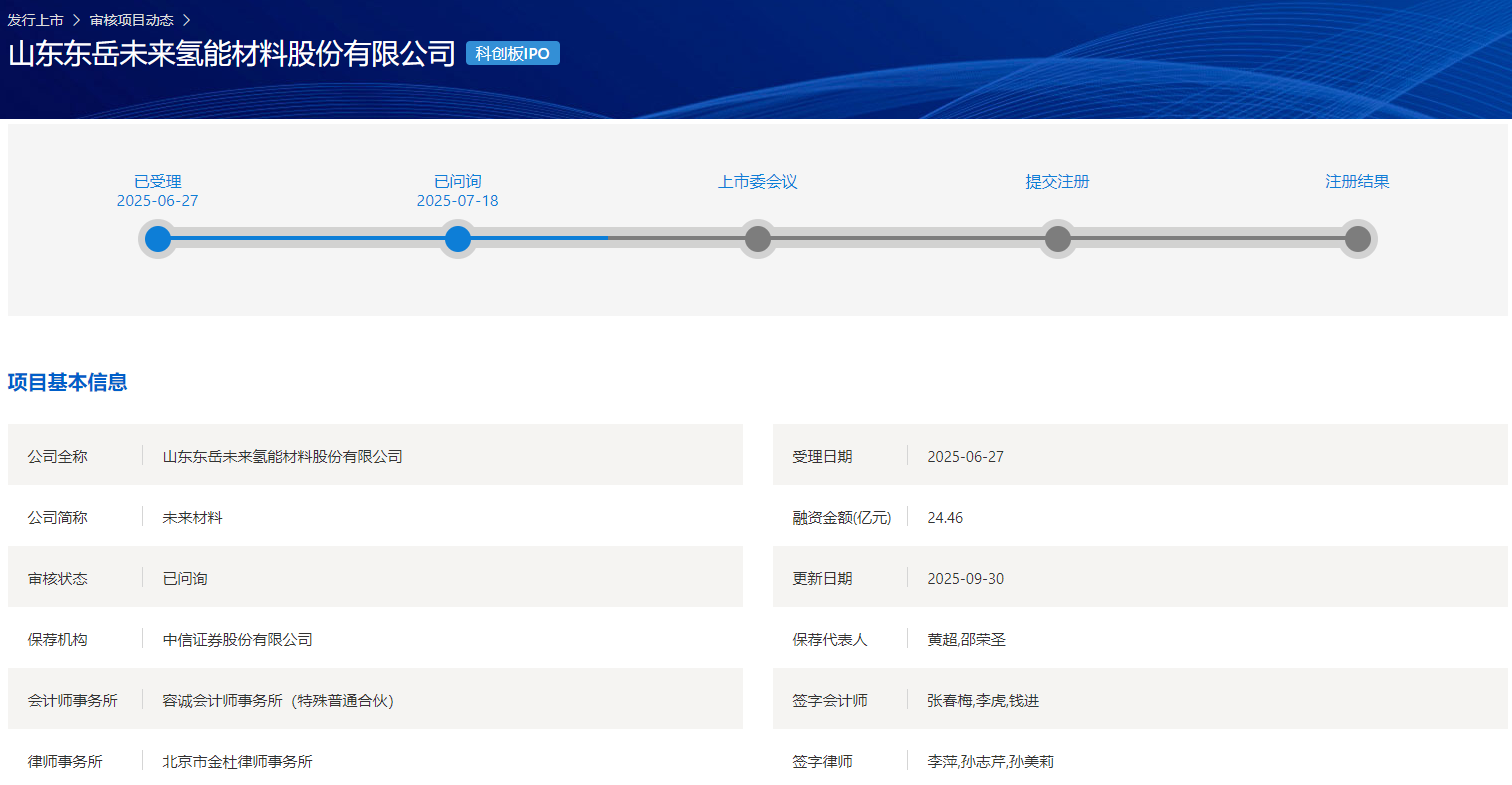Click the 2025-07-18 date under 已问询
The width and height of the screenshot is (1512, 785).
coord(458,201)
